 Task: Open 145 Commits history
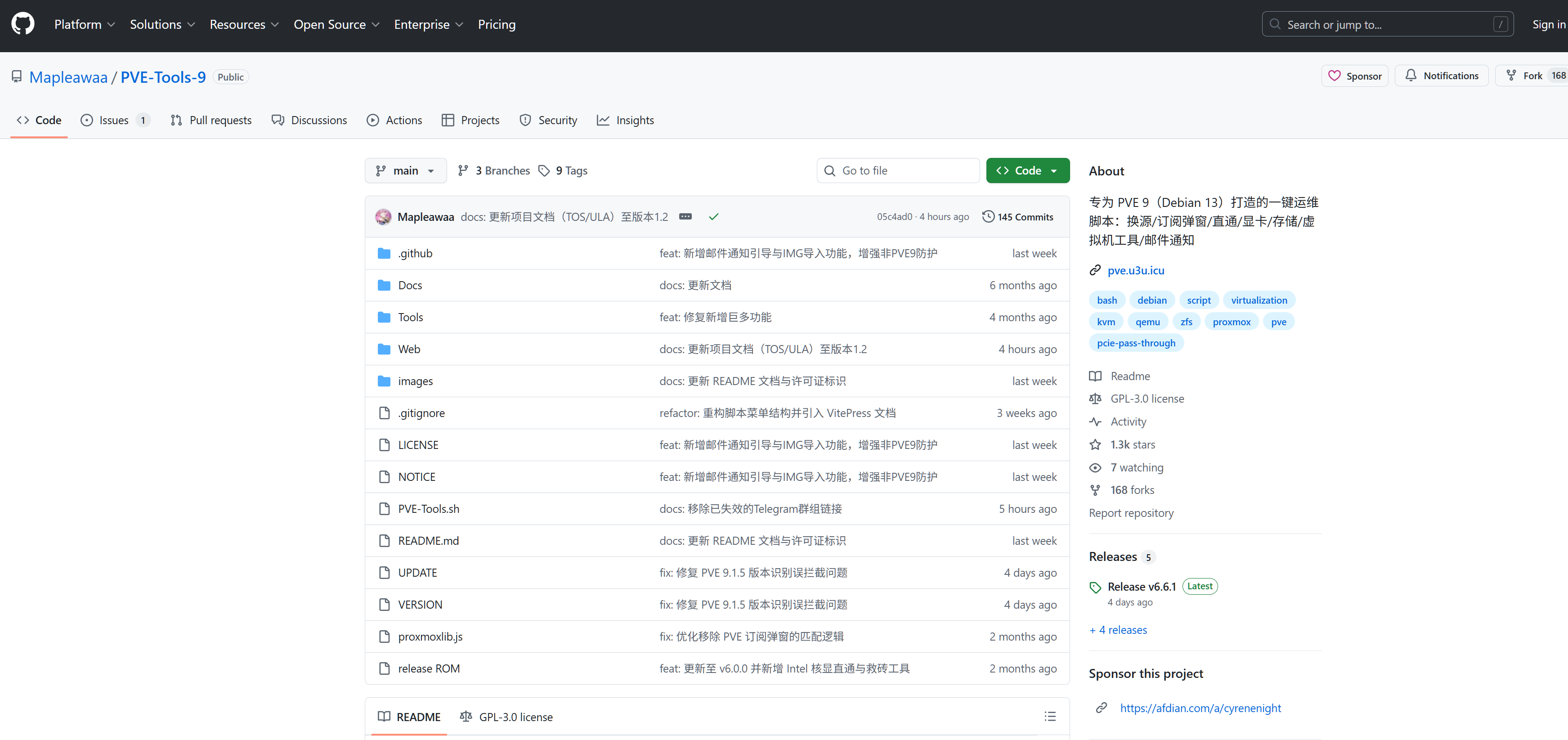click(1018, 217)
